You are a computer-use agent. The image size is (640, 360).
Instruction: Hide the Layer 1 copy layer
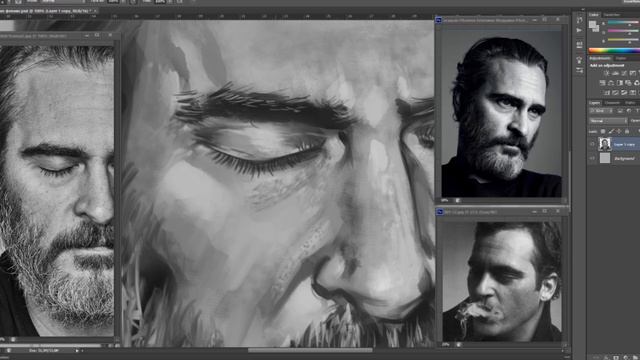click(x=592, y=145)
